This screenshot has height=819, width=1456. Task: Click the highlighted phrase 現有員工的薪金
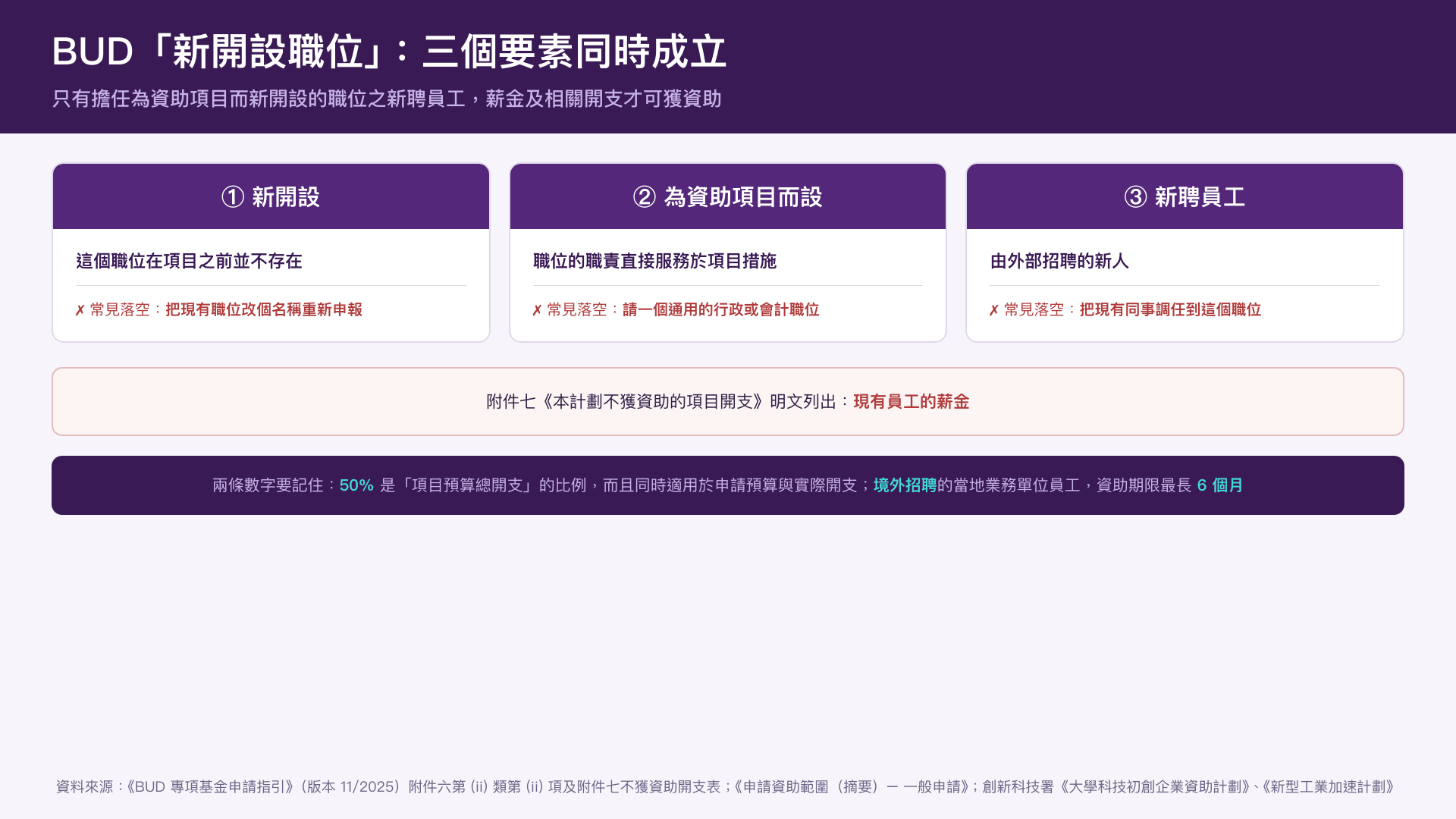(x=911, y=402)
